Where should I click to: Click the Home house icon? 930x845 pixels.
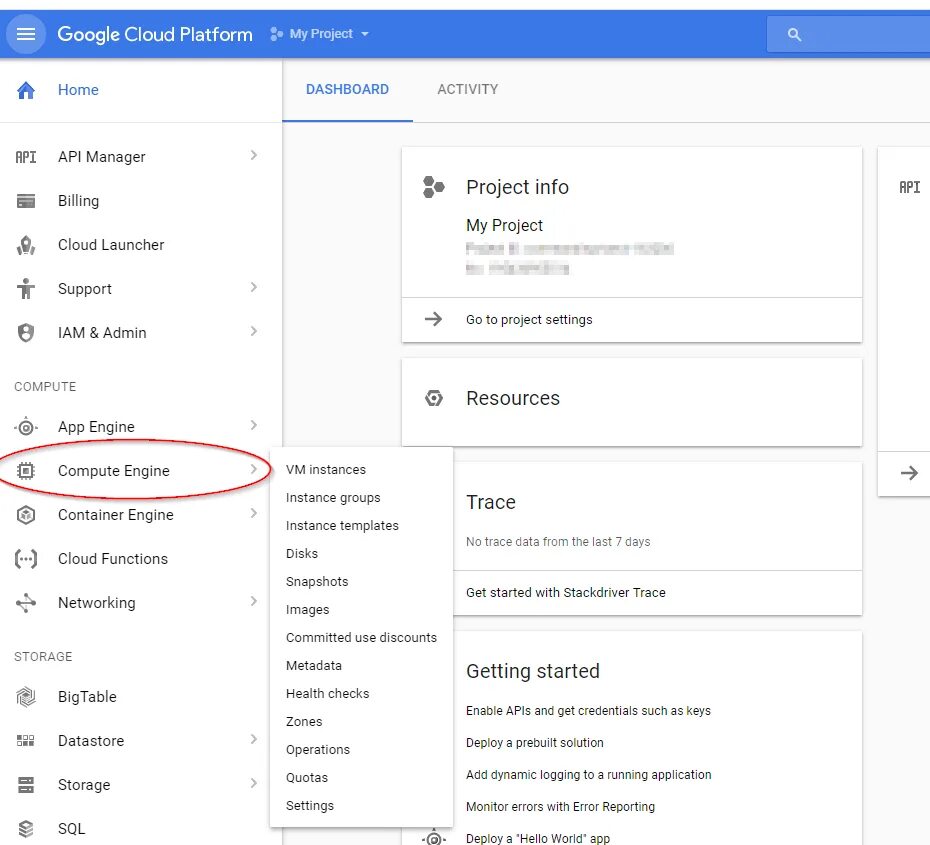(x=26, y=90)
